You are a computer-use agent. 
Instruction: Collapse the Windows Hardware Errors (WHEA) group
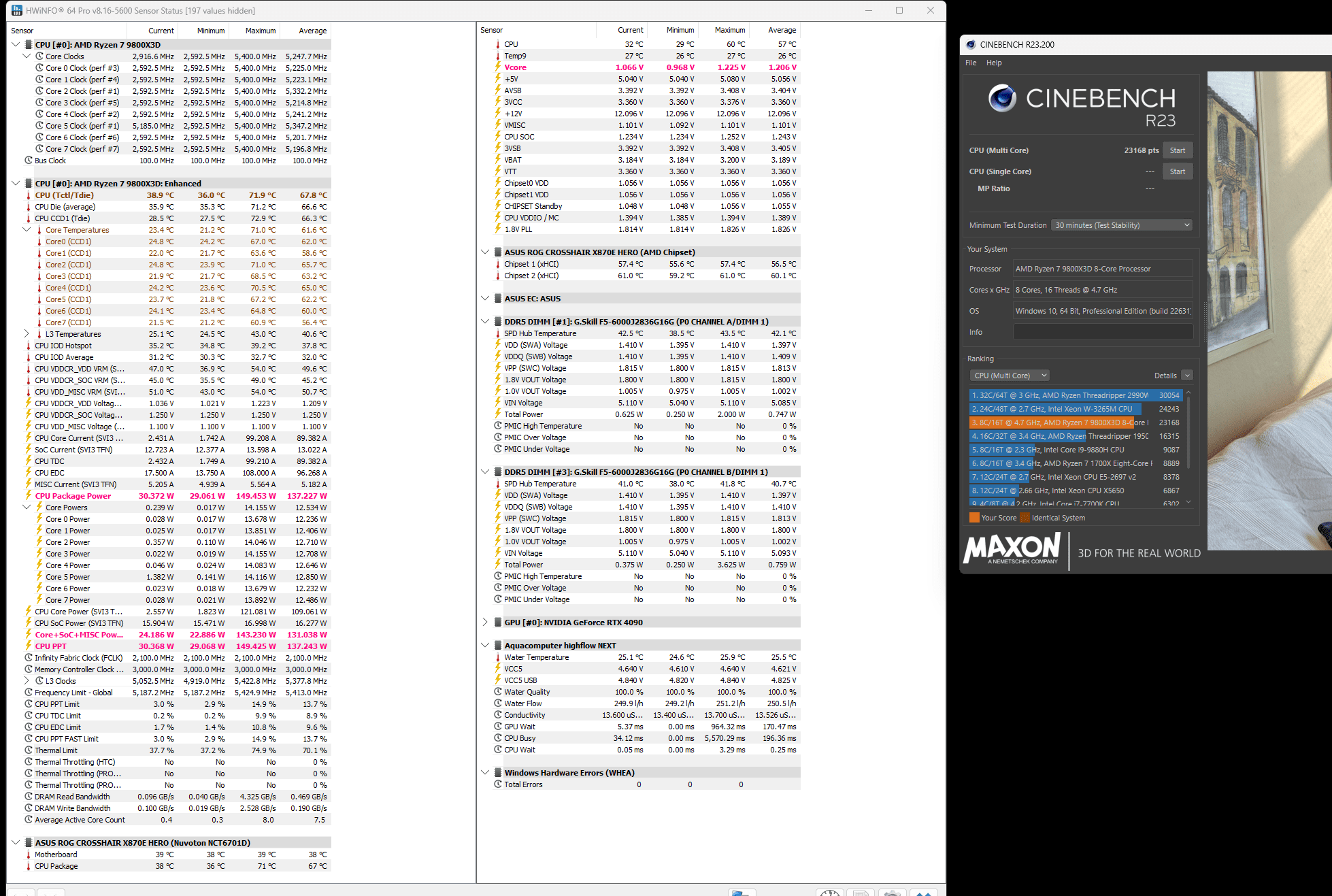point(485,773)
